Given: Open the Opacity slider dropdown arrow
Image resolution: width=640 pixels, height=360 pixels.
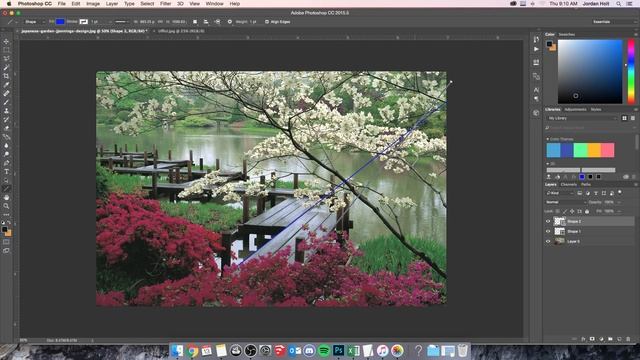Looking at the screenshot, I should click(x=619, y=202).
